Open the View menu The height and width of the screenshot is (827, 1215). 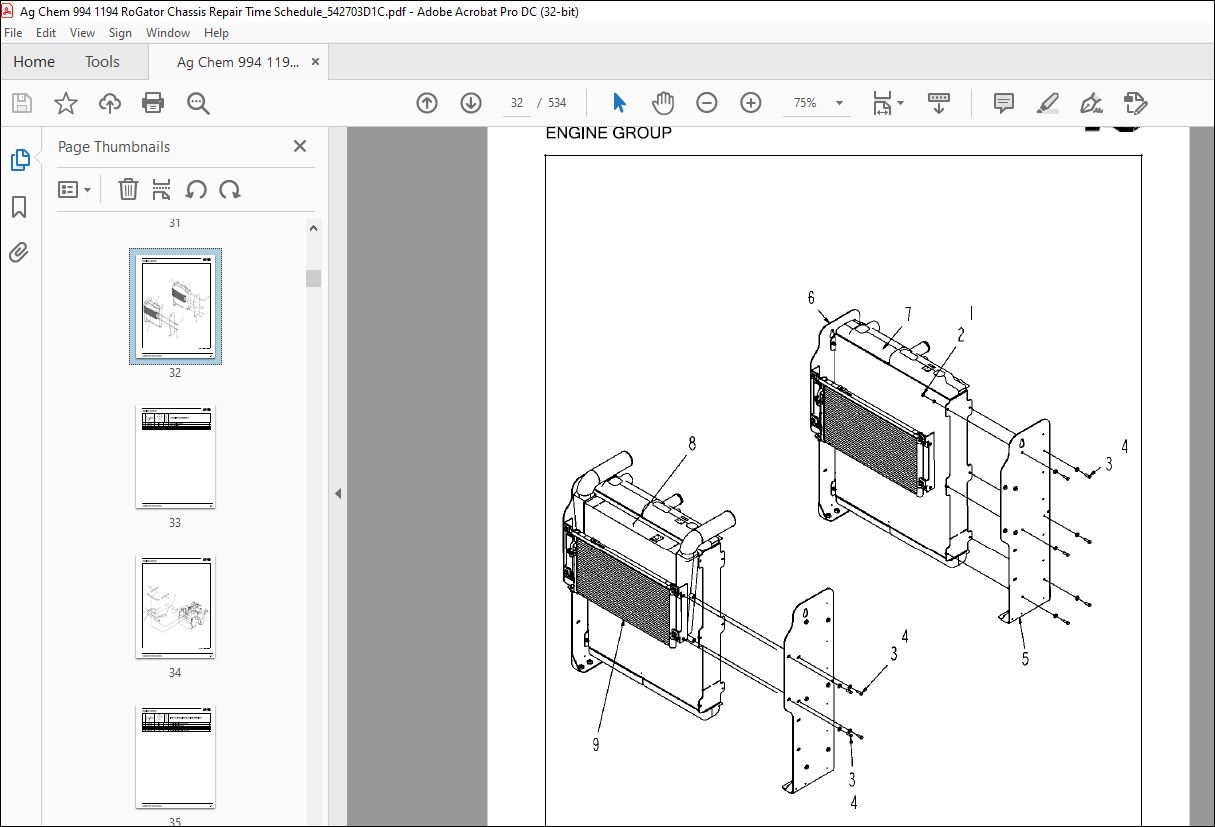83,33
